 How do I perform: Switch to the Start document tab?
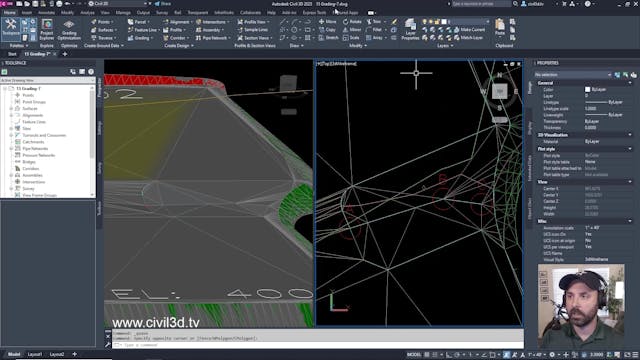click(12, 54)
